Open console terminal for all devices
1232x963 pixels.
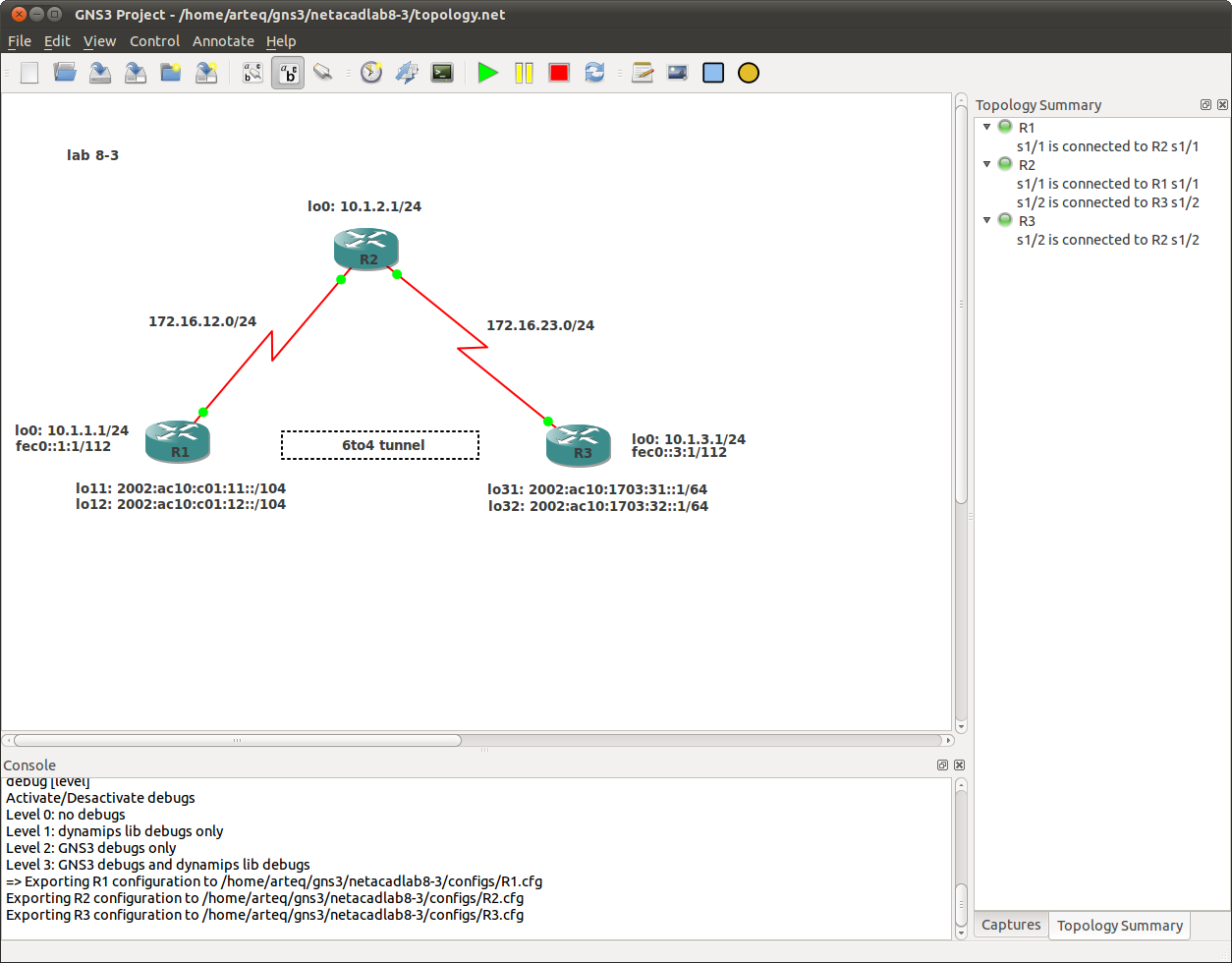point(442,73)
